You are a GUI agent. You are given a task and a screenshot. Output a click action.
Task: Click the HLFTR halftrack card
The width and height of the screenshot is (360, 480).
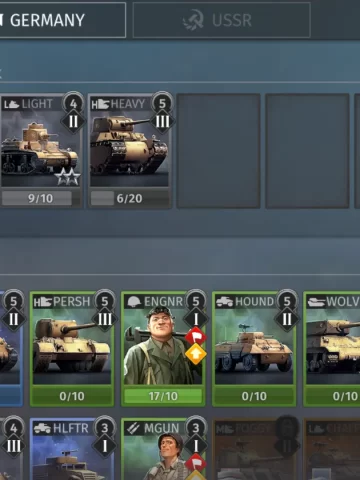(72, 449)
